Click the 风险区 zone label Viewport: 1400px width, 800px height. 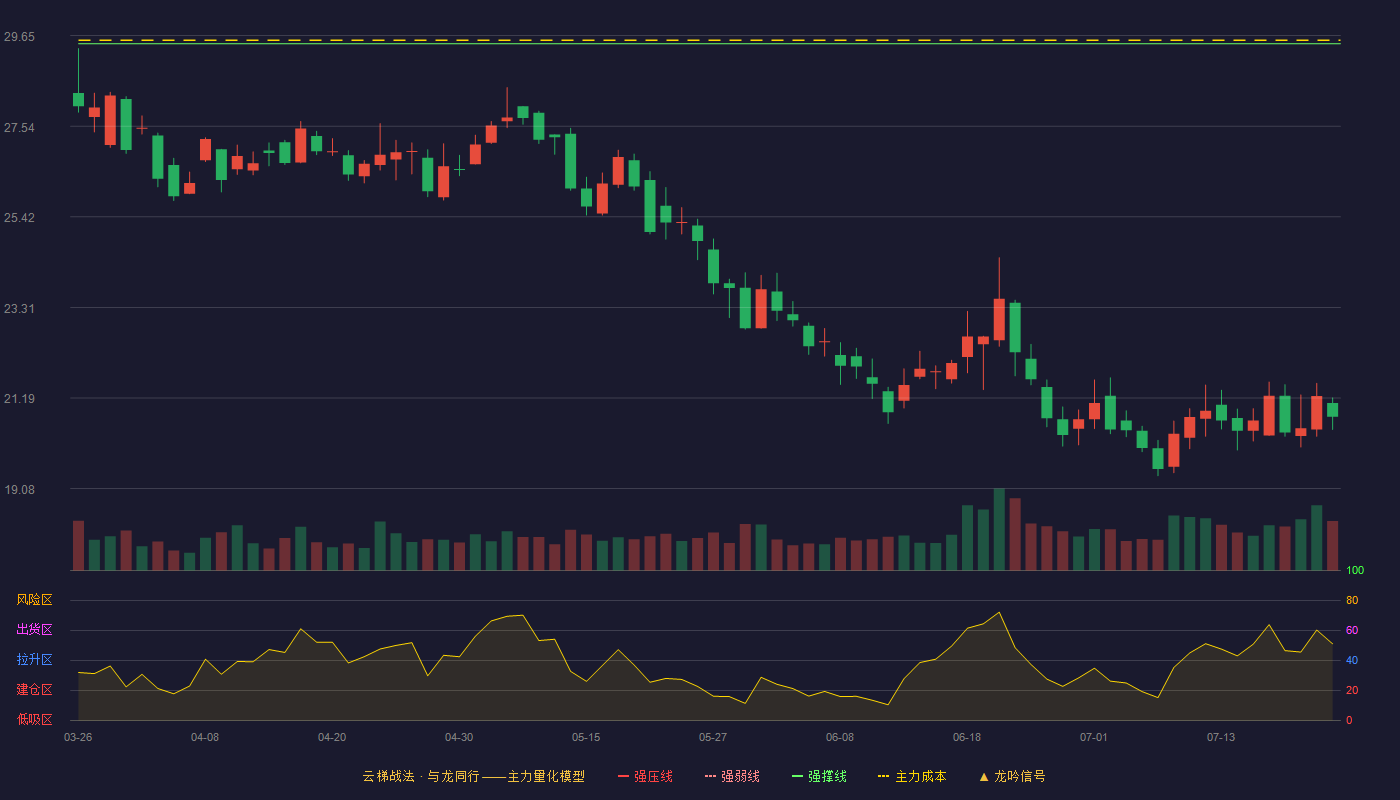pyautogui.click(x=34, y=600)
